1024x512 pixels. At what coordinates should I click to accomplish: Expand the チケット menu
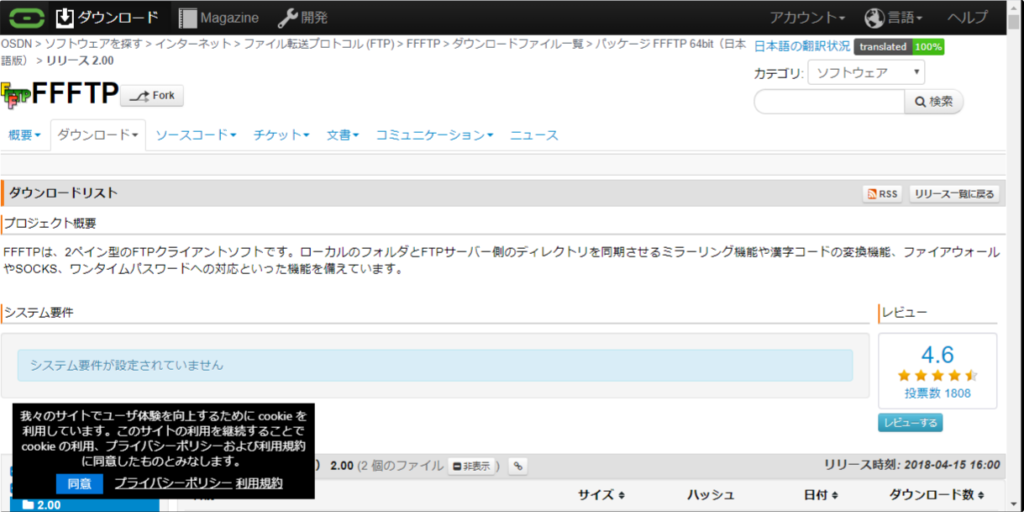pos(281,135)
